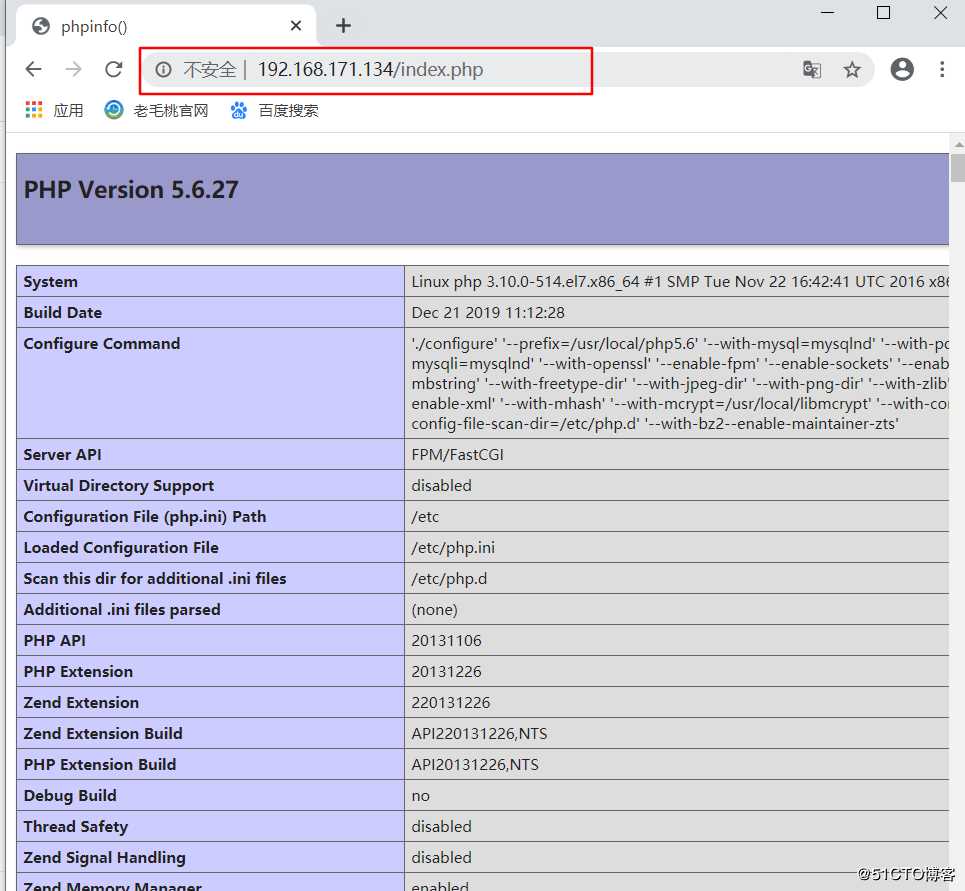Click the 'PHP Extension' row label
This screenshot has height=891, width=965.
point(78,671)
